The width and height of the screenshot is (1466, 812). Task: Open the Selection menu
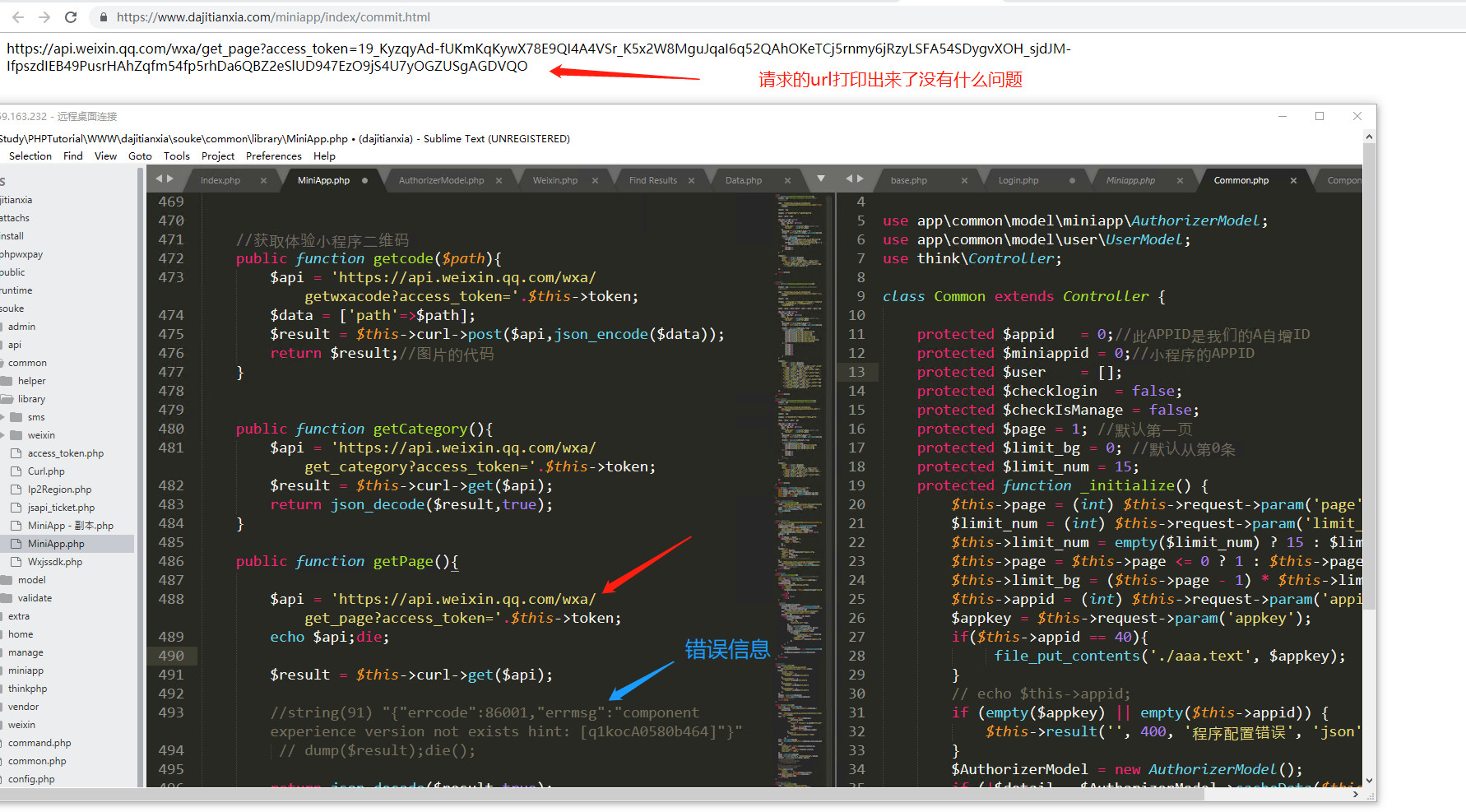pyautogui.click(x=30, y=156)
